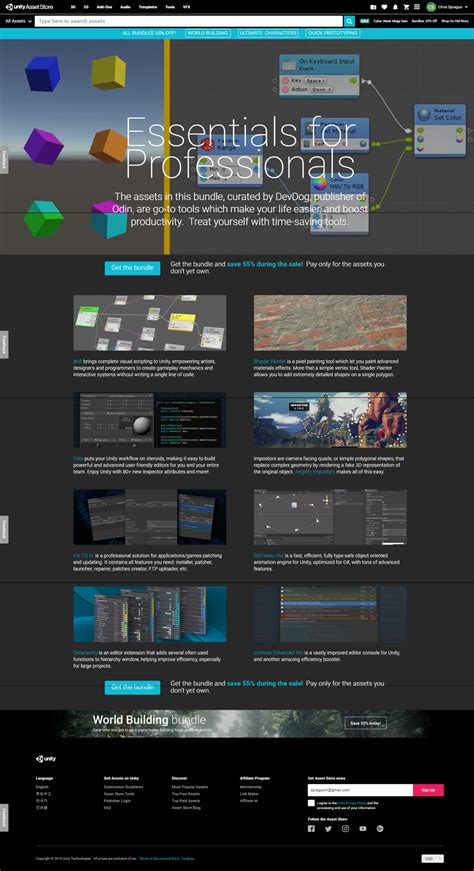
Task: Open the Audio menu
Action: click(126, 7)
